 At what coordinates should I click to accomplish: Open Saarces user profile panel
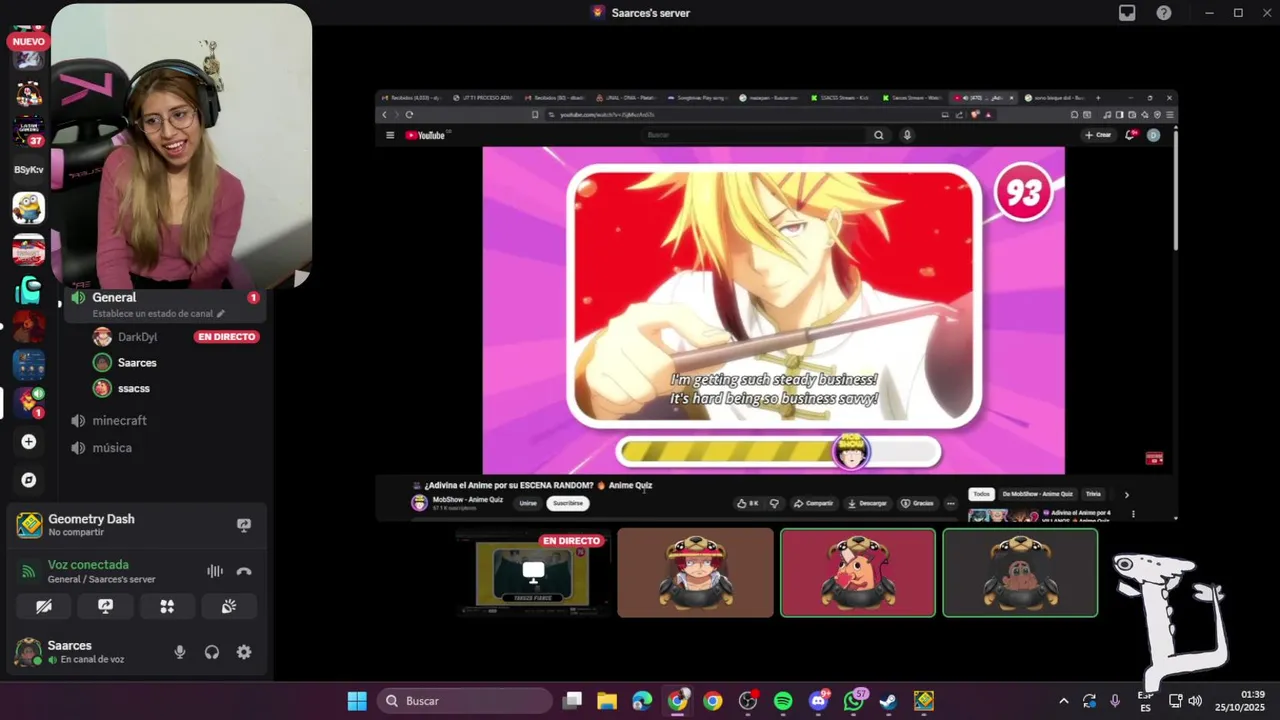pyautogui.click(x=70, y=652)
